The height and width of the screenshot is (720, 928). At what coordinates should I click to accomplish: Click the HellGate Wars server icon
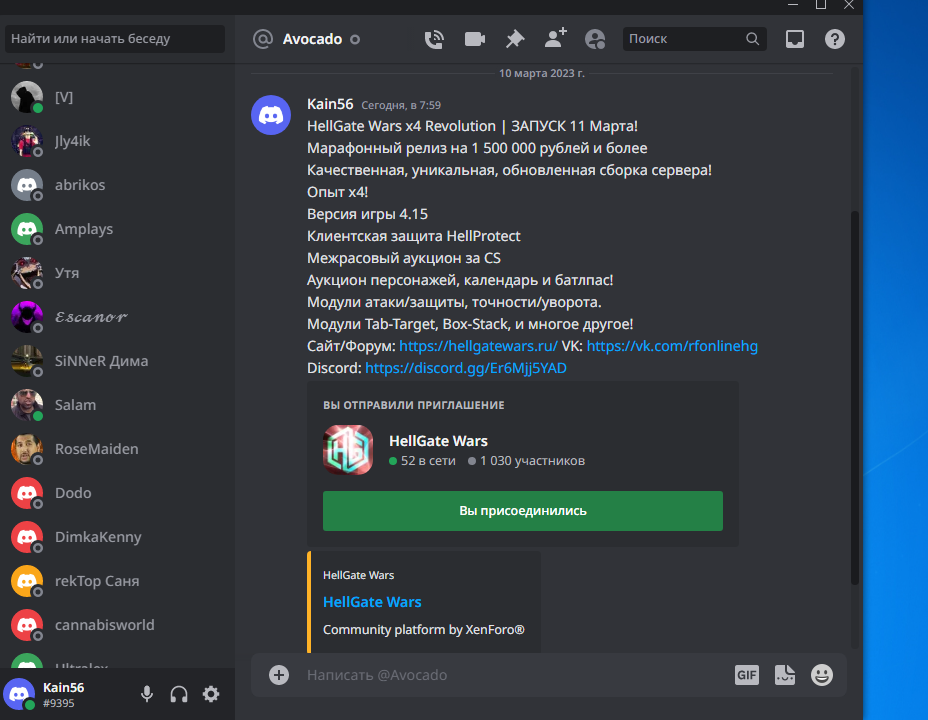(x=348, y=450)
